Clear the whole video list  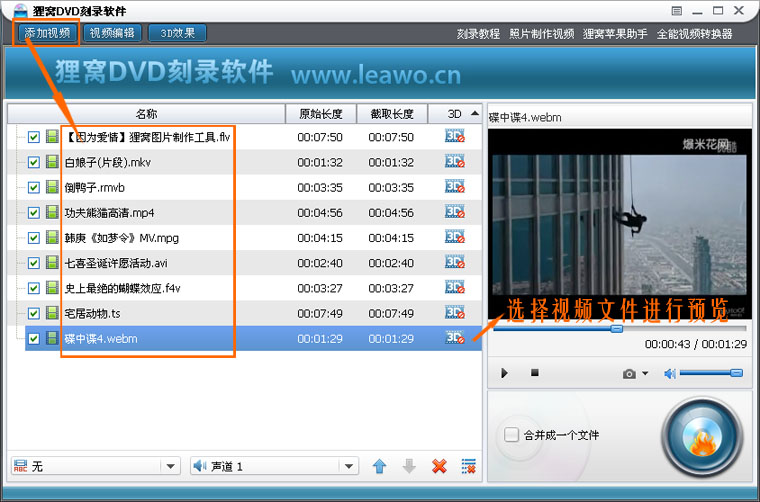tap(469, 466)
